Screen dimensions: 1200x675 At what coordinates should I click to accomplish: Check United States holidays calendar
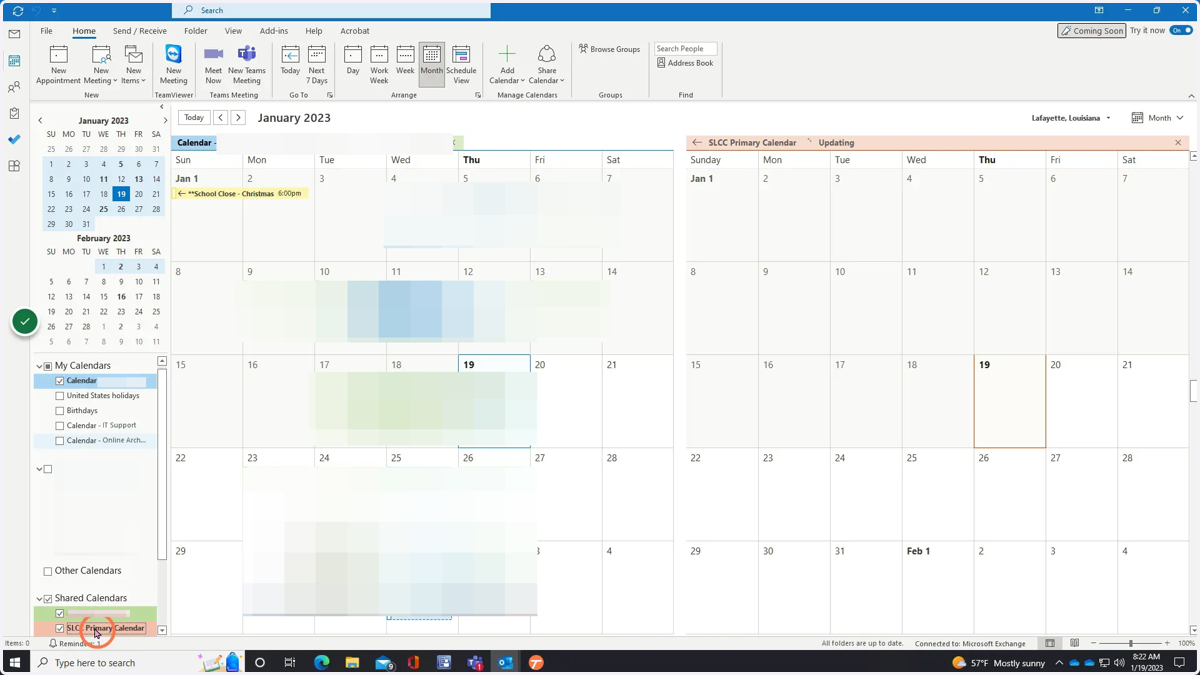coord(60,396)
